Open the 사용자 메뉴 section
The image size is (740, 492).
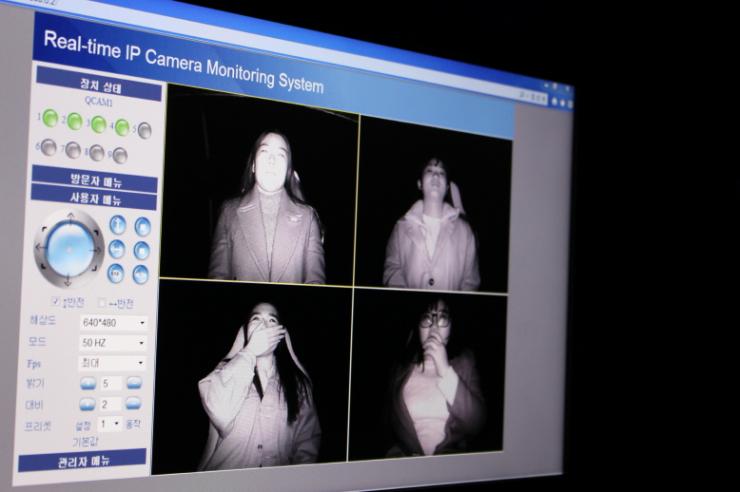94,198
